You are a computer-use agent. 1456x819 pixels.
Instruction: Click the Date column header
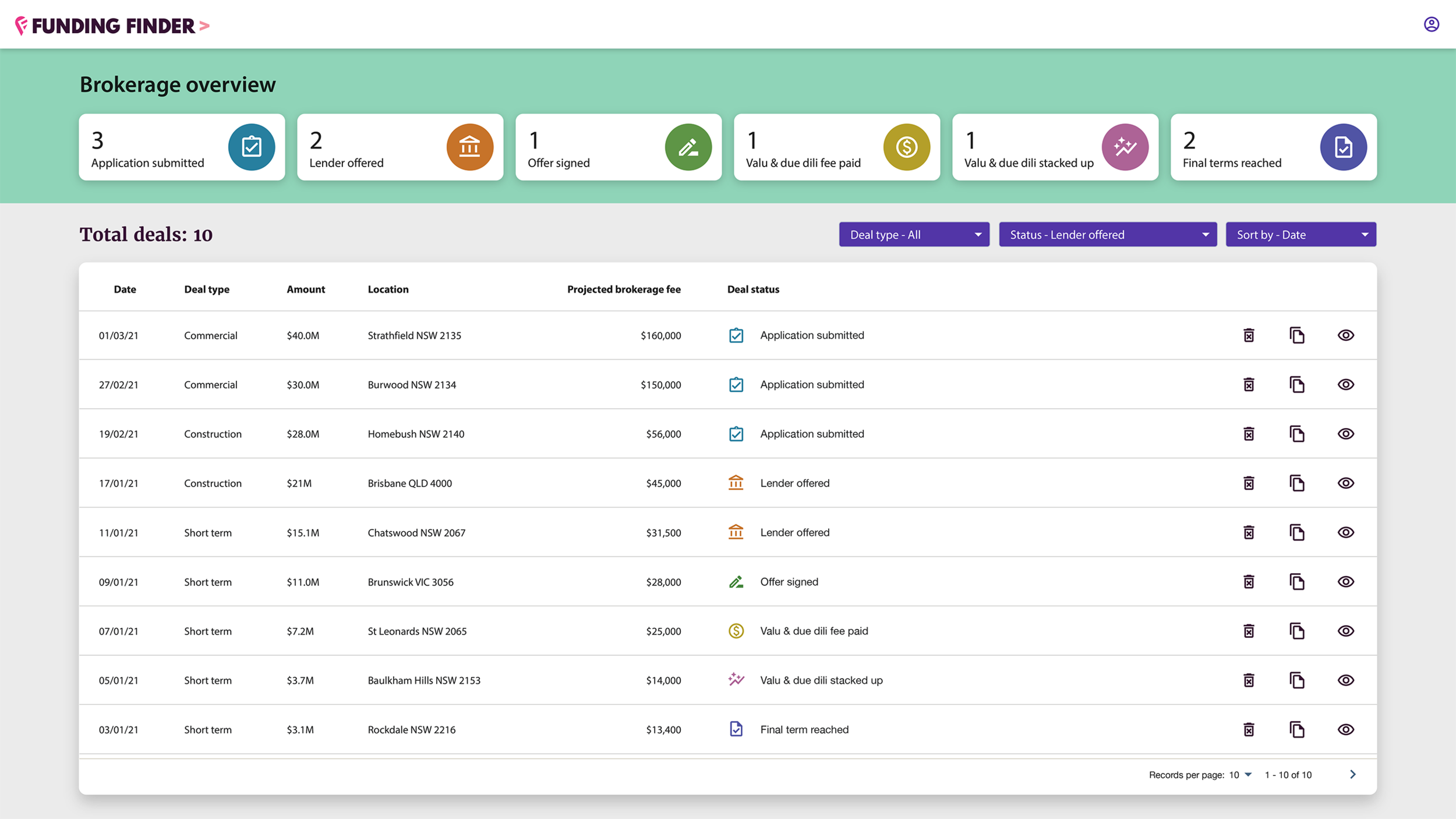125,290
